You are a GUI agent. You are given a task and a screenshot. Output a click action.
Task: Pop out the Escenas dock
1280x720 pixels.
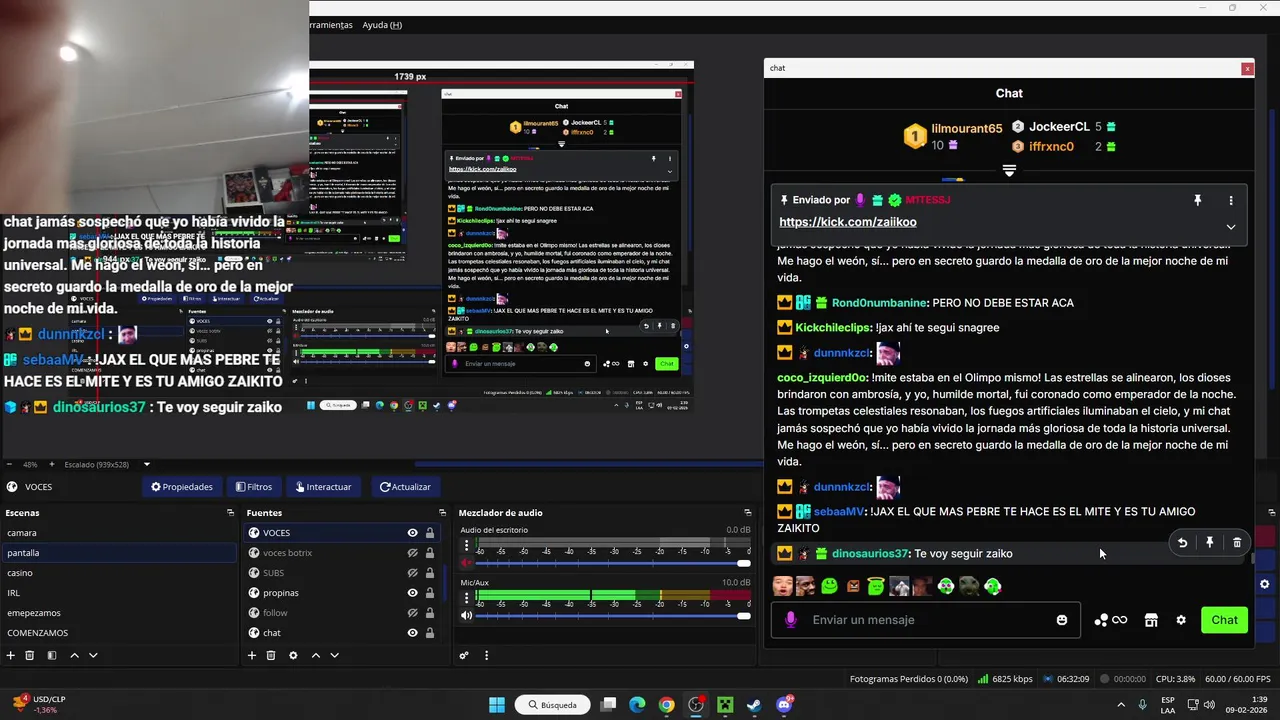(x=231, y=513)
